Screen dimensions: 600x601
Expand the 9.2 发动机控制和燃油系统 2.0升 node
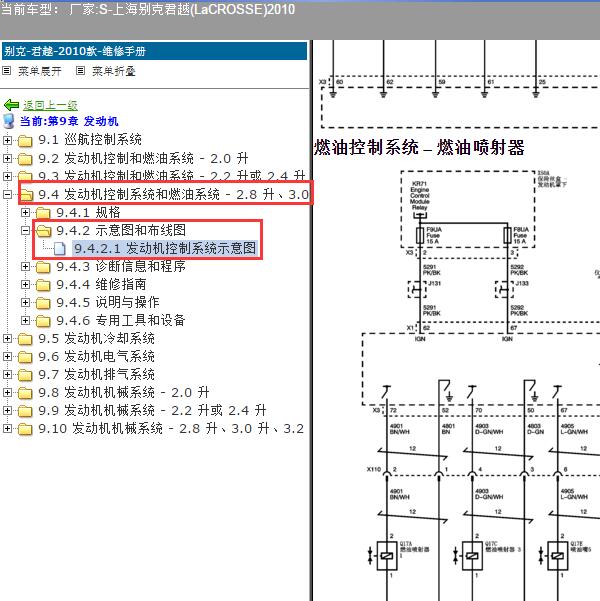coord(7,158)
